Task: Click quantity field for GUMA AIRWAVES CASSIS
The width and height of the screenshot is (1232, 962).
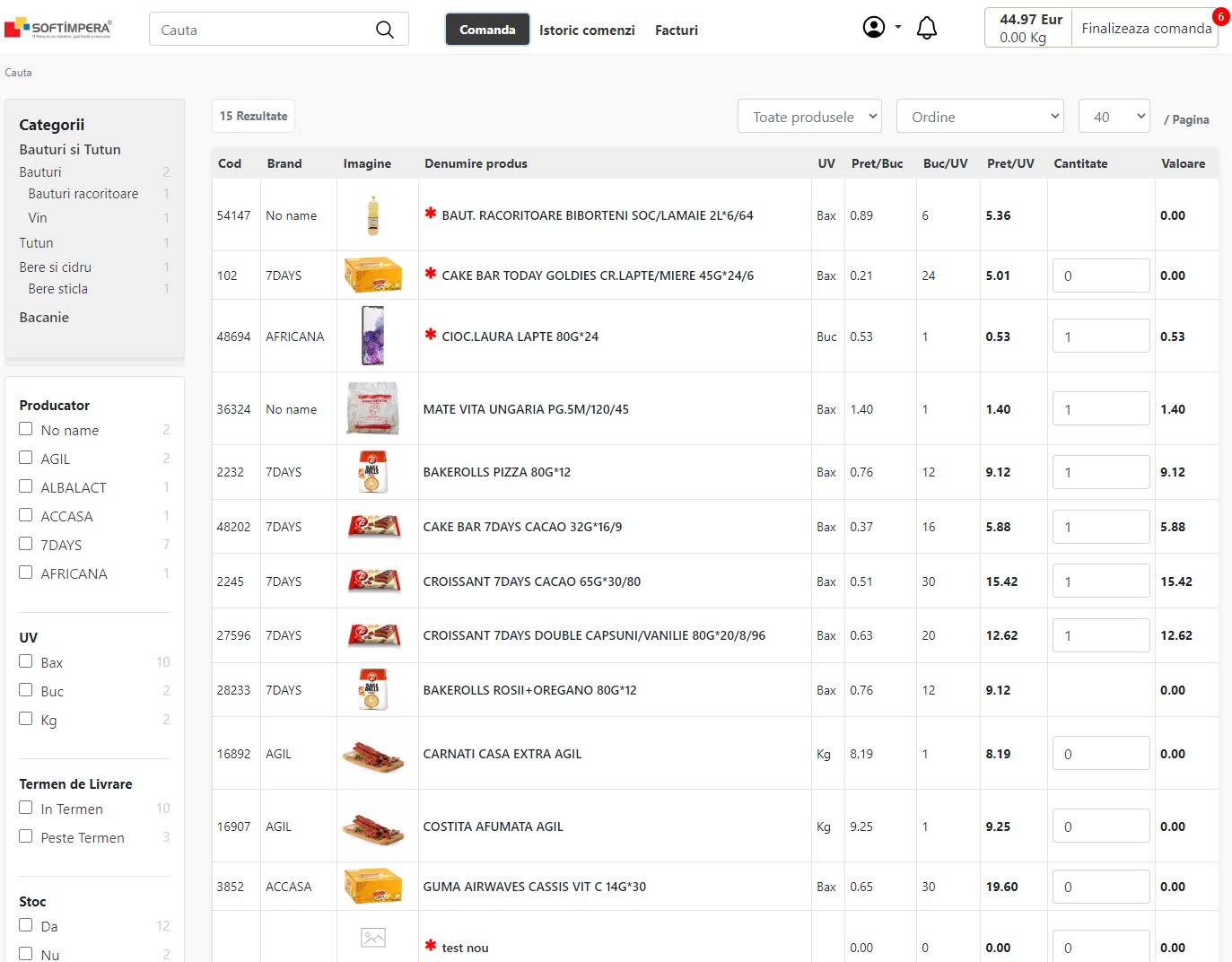Action: click(x=1101, y=887)
